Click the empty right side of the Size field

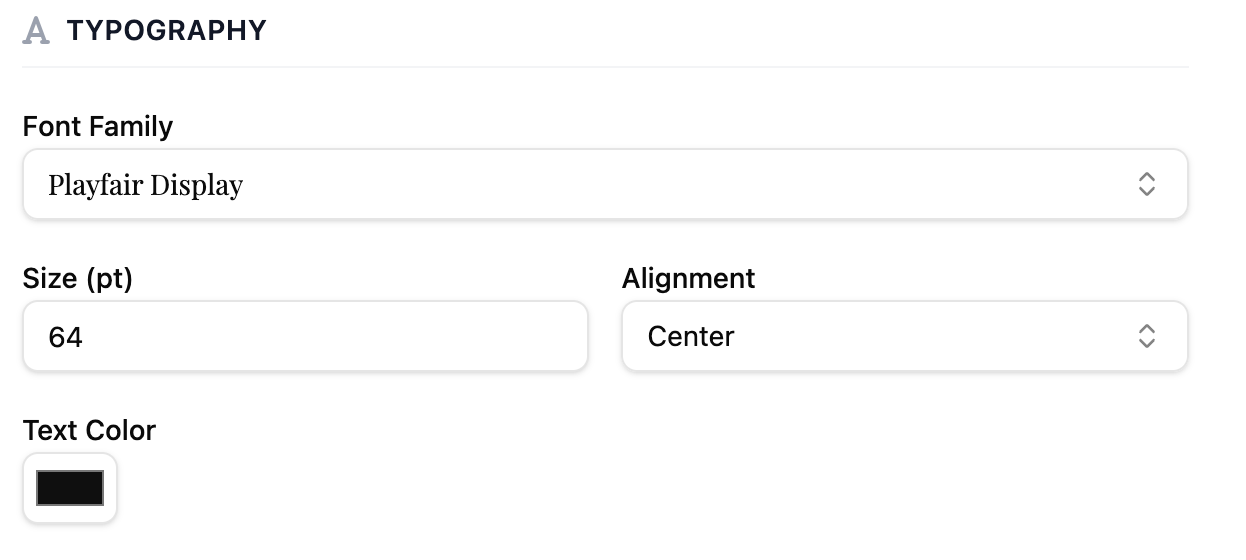pos(480,337)
